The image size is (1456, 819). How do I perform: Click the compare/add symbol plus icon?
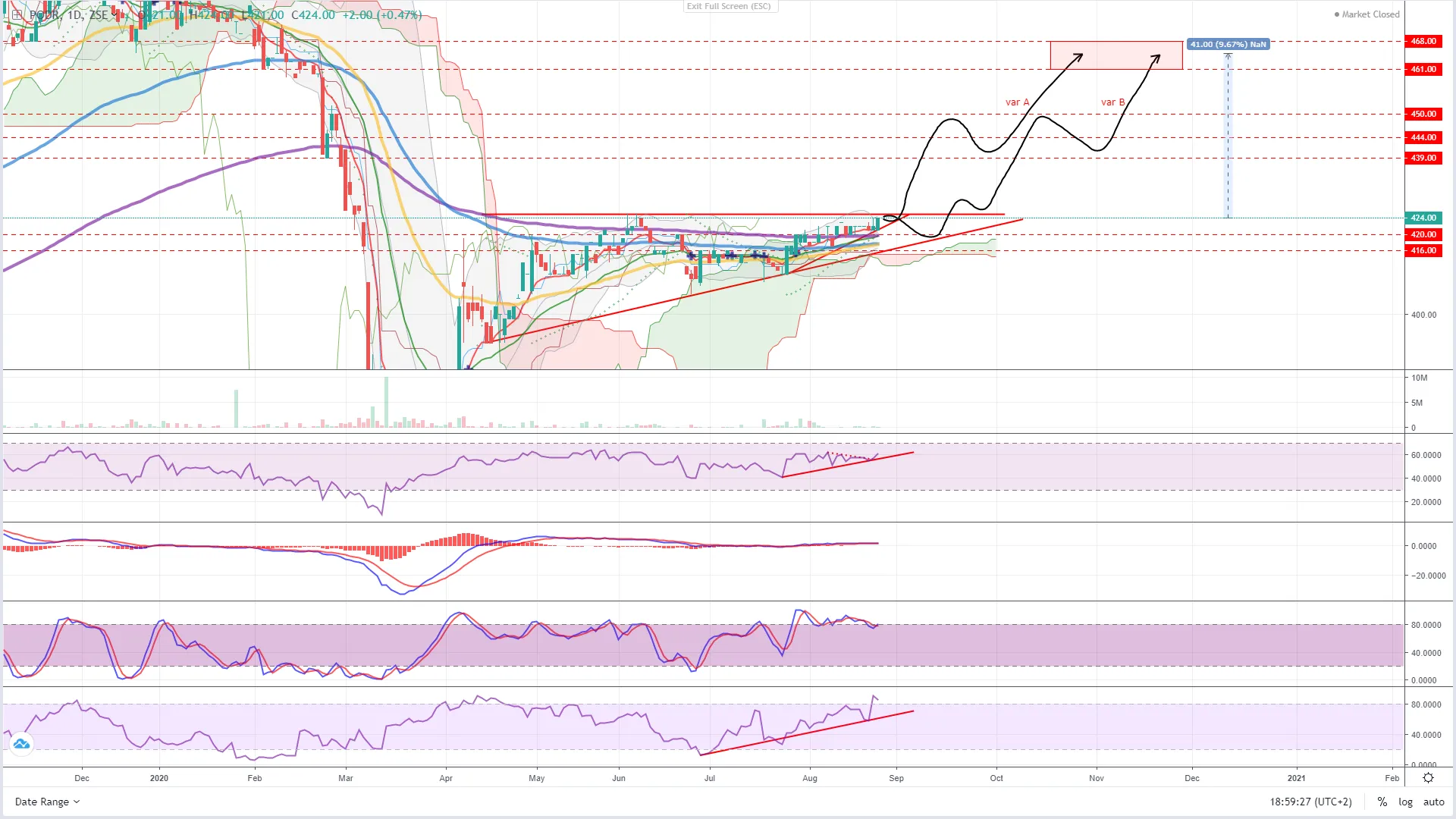[17, 14]
